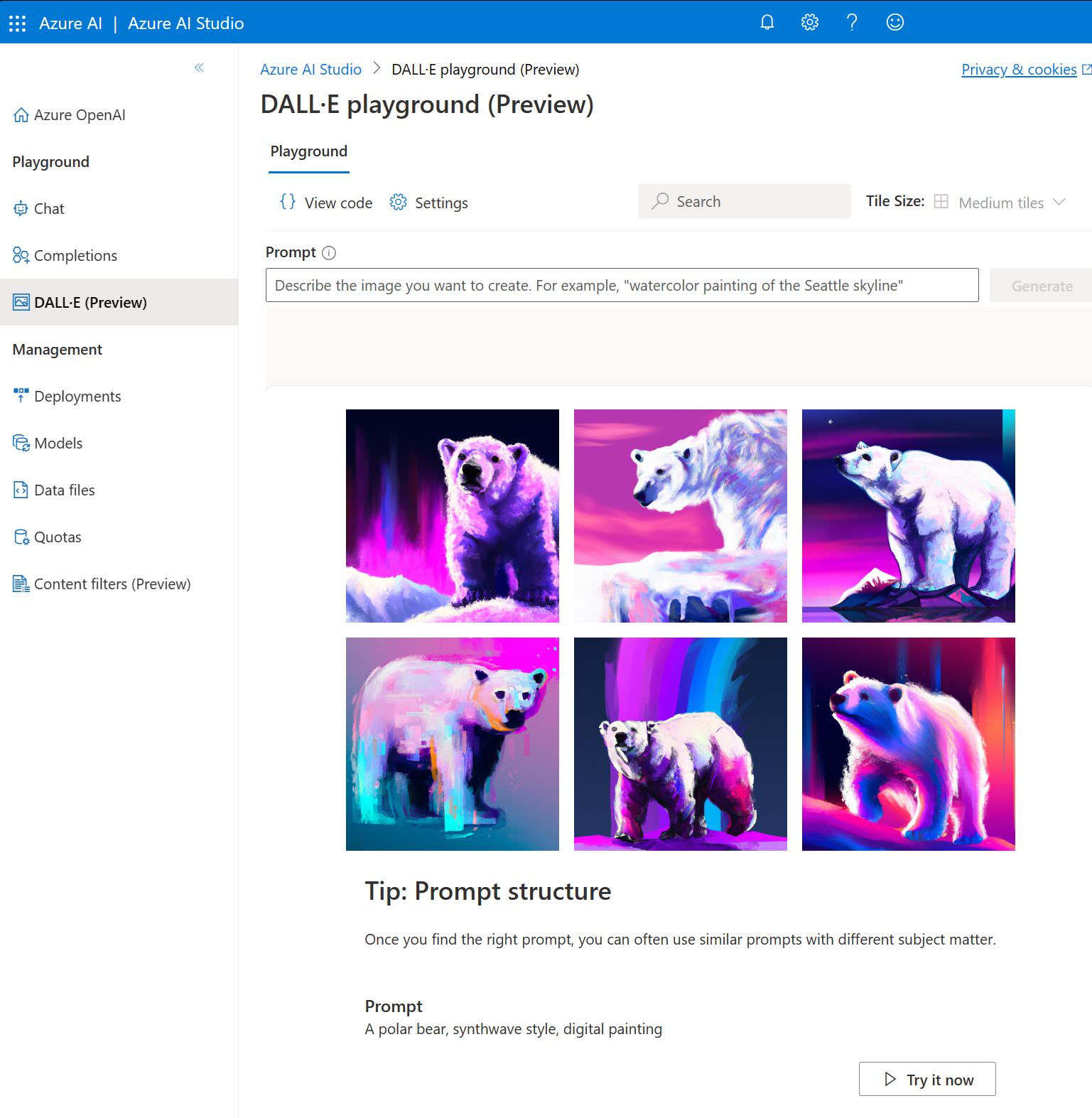This screenshot has height=1118, width=1092.
Task: Click the Content filters icon
Action: point(21,584)
